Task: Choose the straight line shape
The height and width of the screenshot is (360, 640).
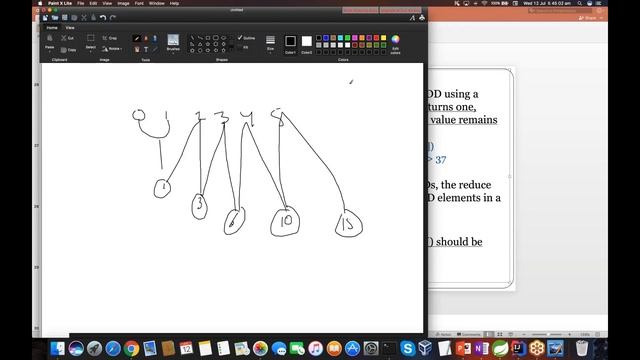Action: (x=192, y=38)
